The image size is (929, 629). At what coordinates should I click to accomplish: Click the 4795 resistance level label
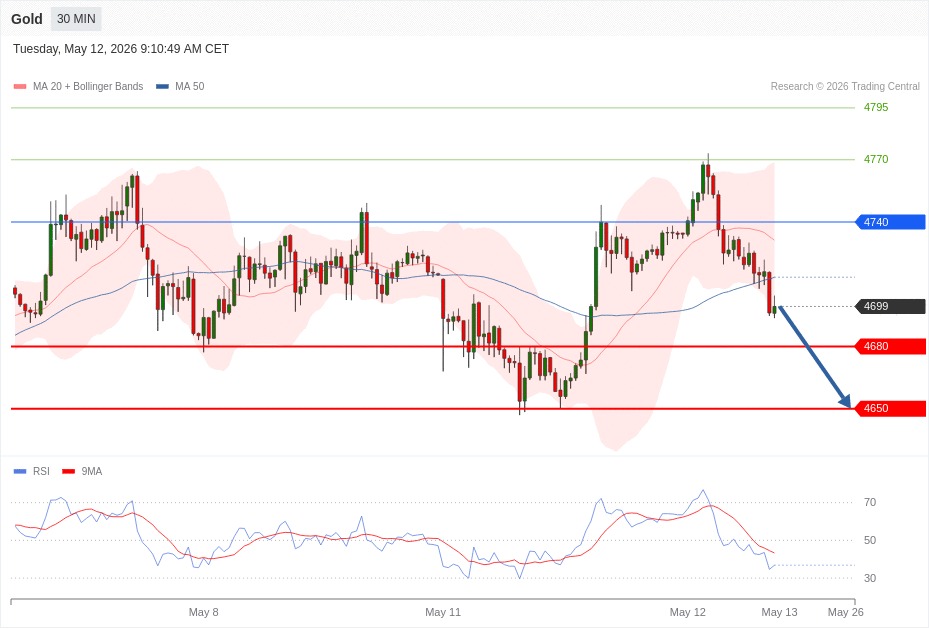click(876, 107)
